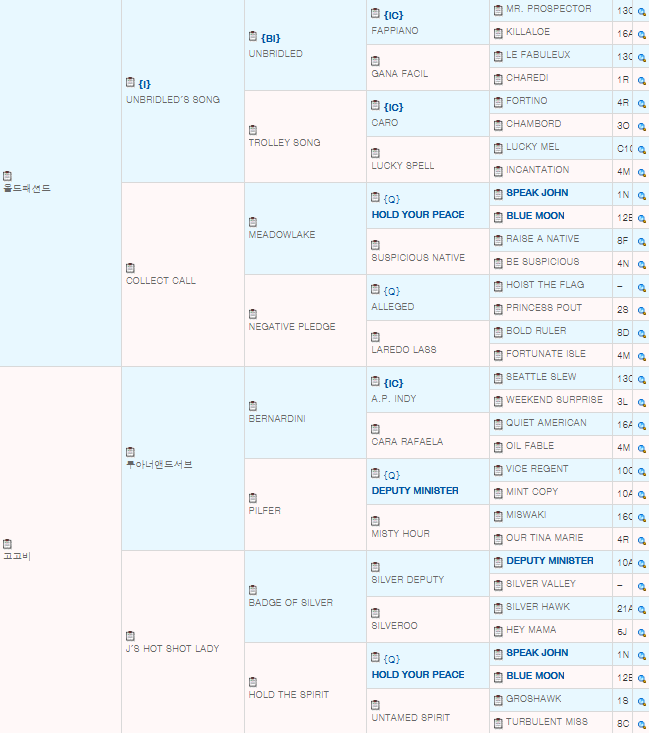Click the clipboard icon above UNBRIDLED'S SONG
Screen dimensions: 649x733
pyautogui.click(x=131, y=83)
